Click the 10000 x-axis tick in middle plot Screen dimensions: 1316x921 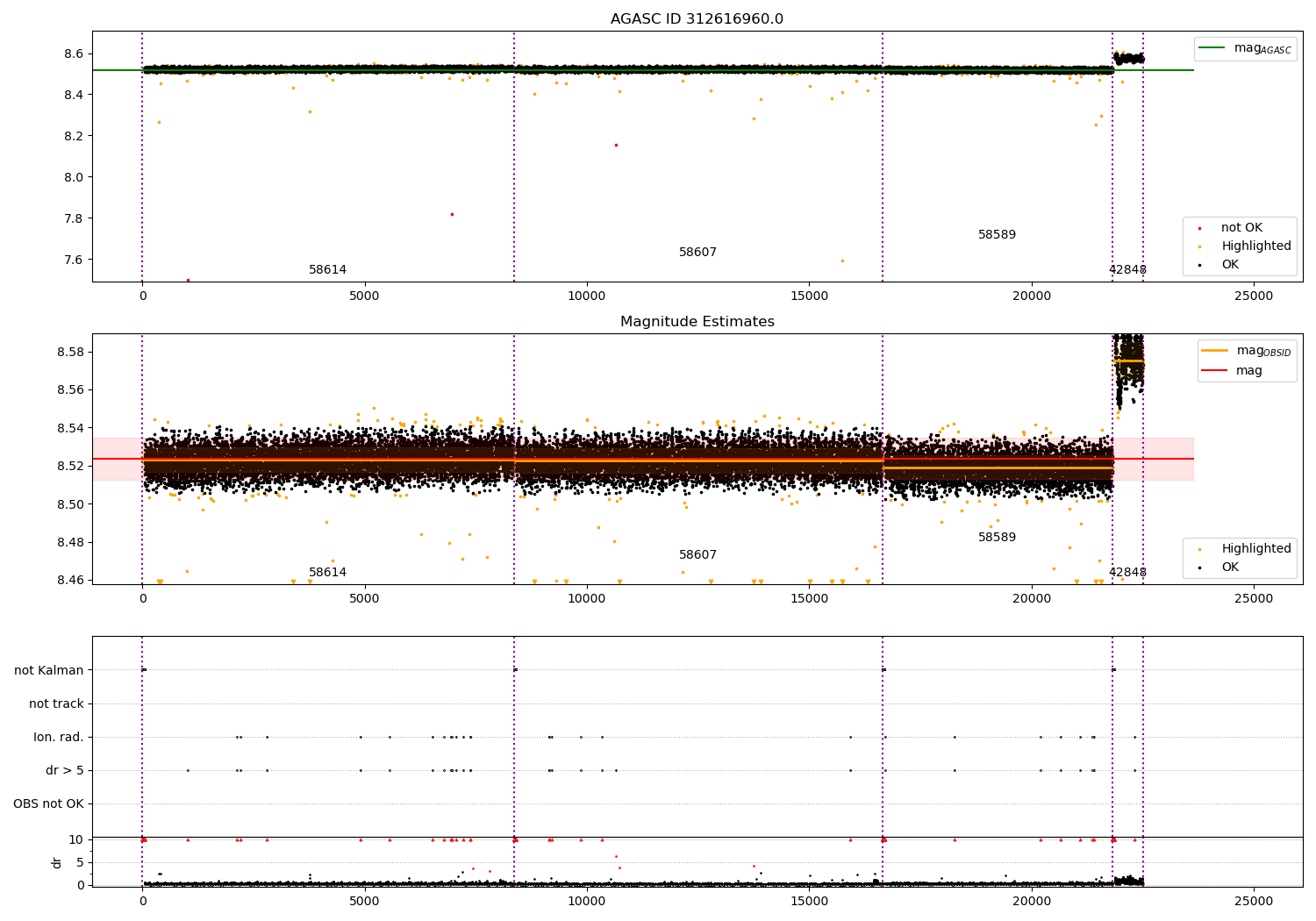pos(587,599)
